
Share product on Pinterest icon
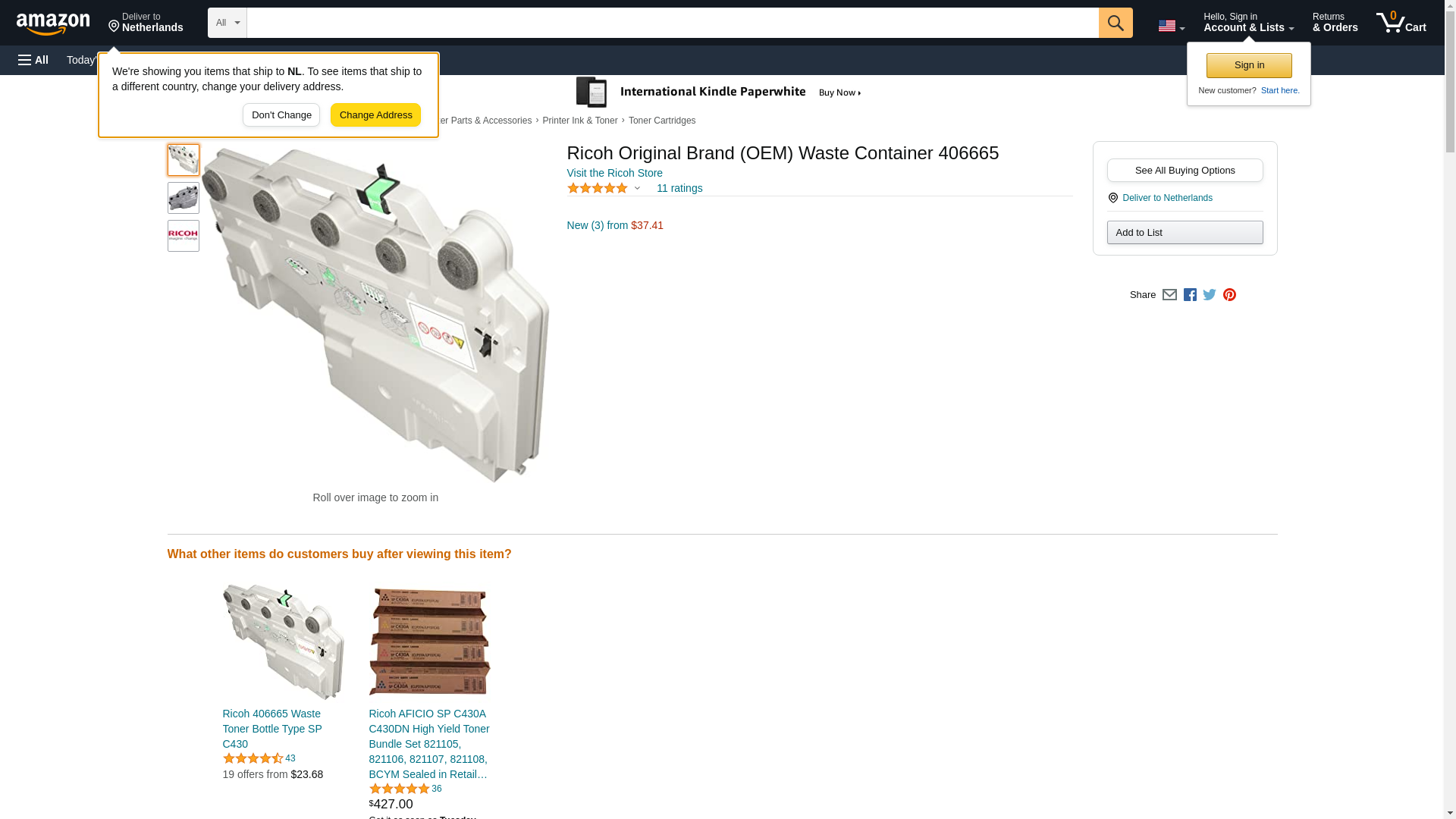(1229, 295)
